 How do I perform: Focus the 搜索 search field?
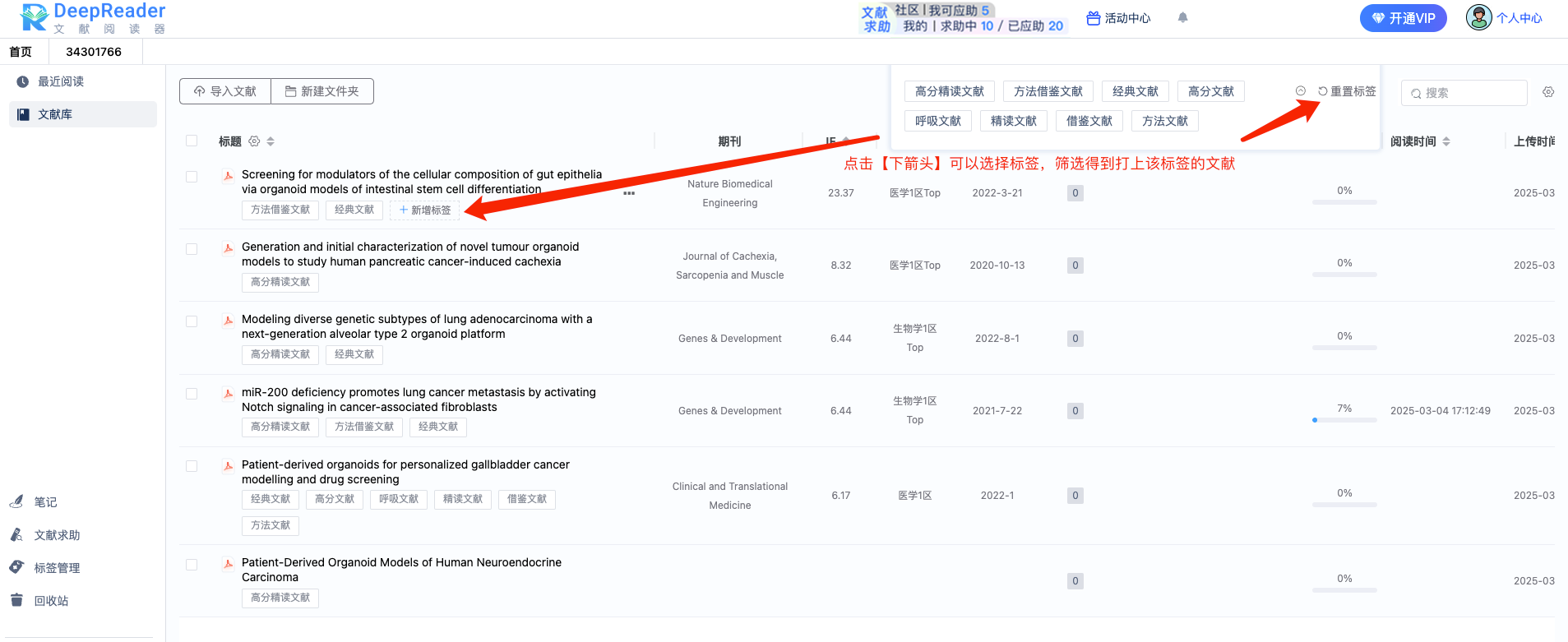point(1464,93)
